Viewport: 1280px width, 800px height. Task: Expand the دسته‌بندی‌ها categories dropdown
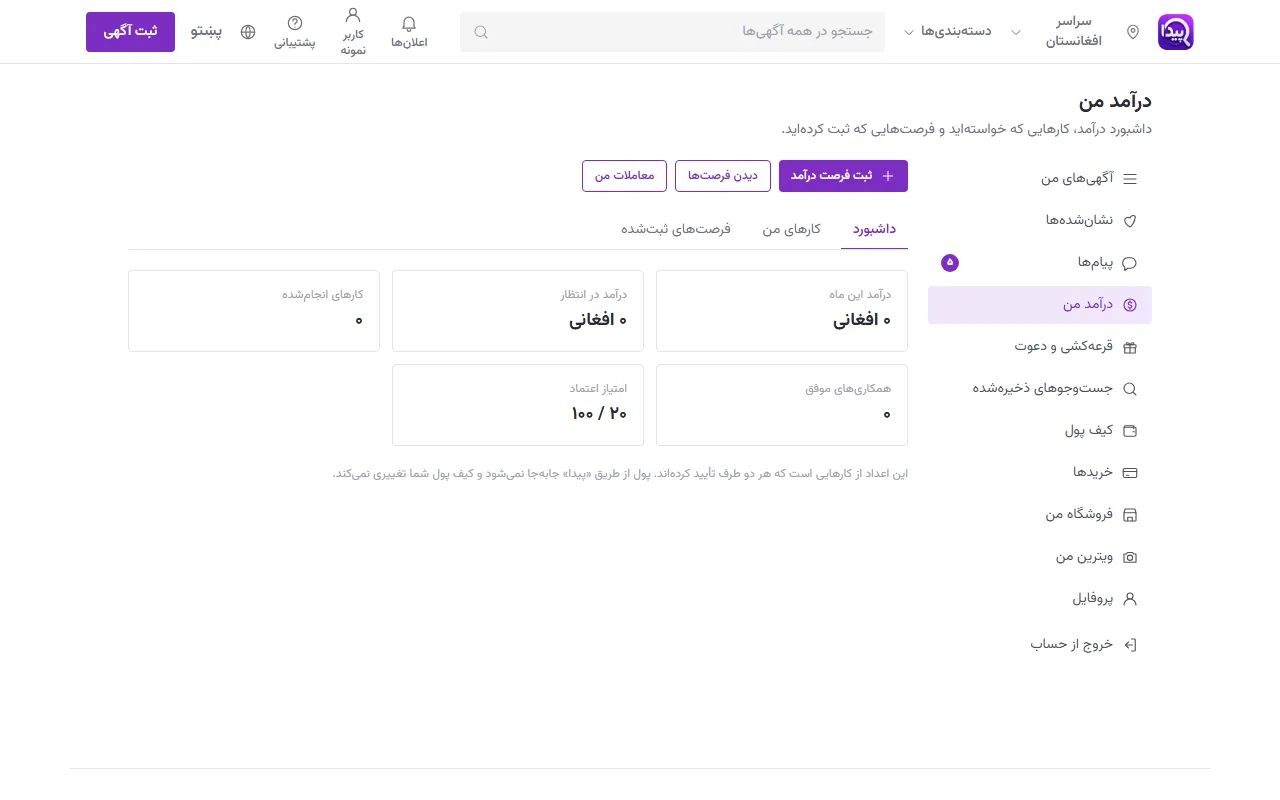coord(947,32)
